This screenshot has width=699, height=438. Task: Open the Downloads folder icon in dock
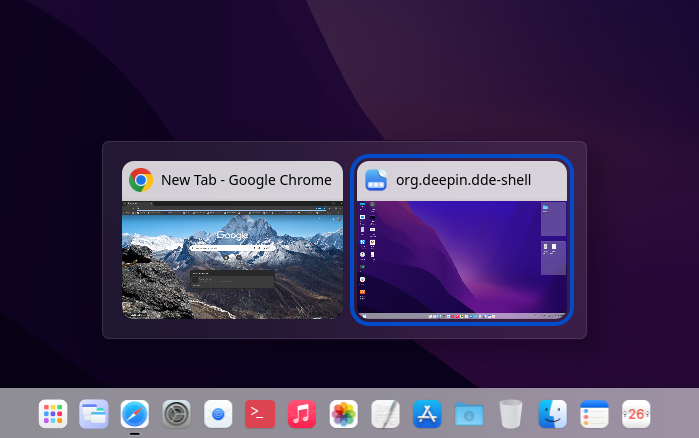(469, 414)
